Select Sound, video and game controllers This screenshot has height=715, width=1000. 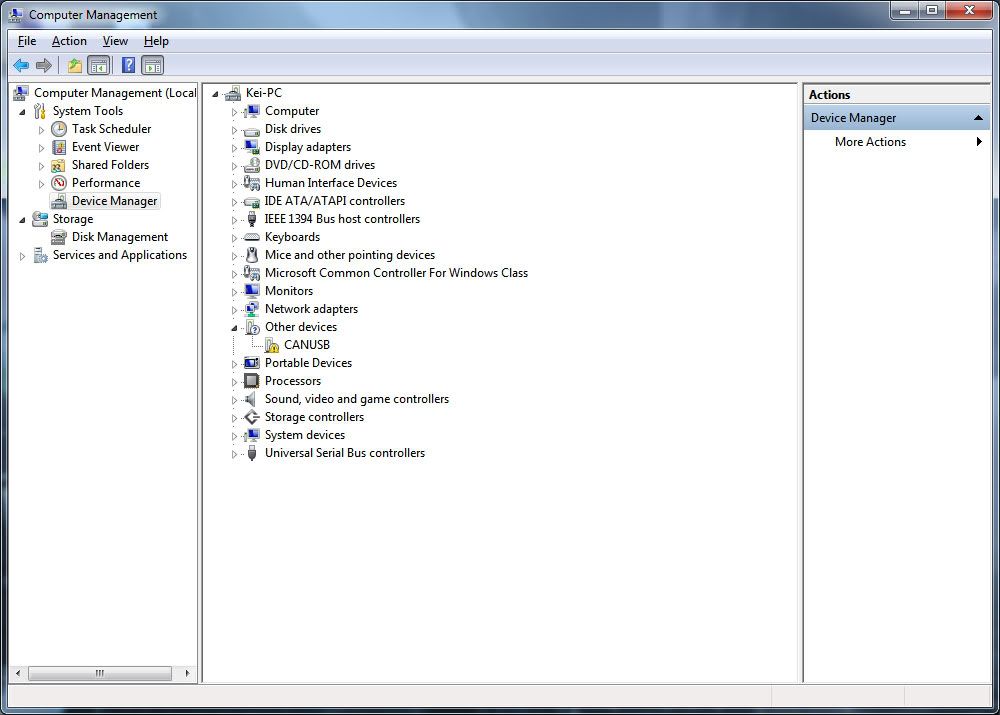click(357, 399)
